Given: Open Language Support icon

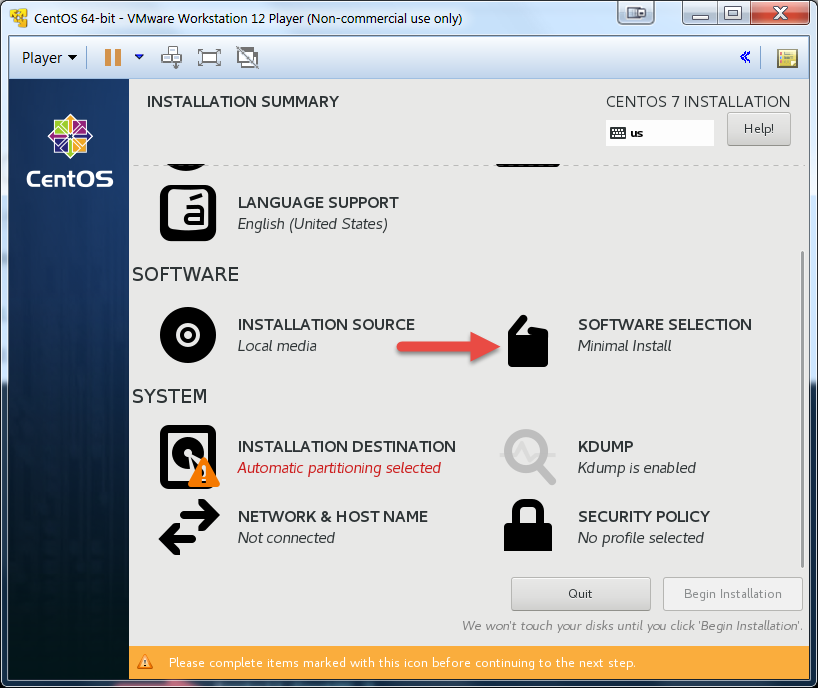Looking at the screenshot, I should pyautogui.click(x=188, y=213).
